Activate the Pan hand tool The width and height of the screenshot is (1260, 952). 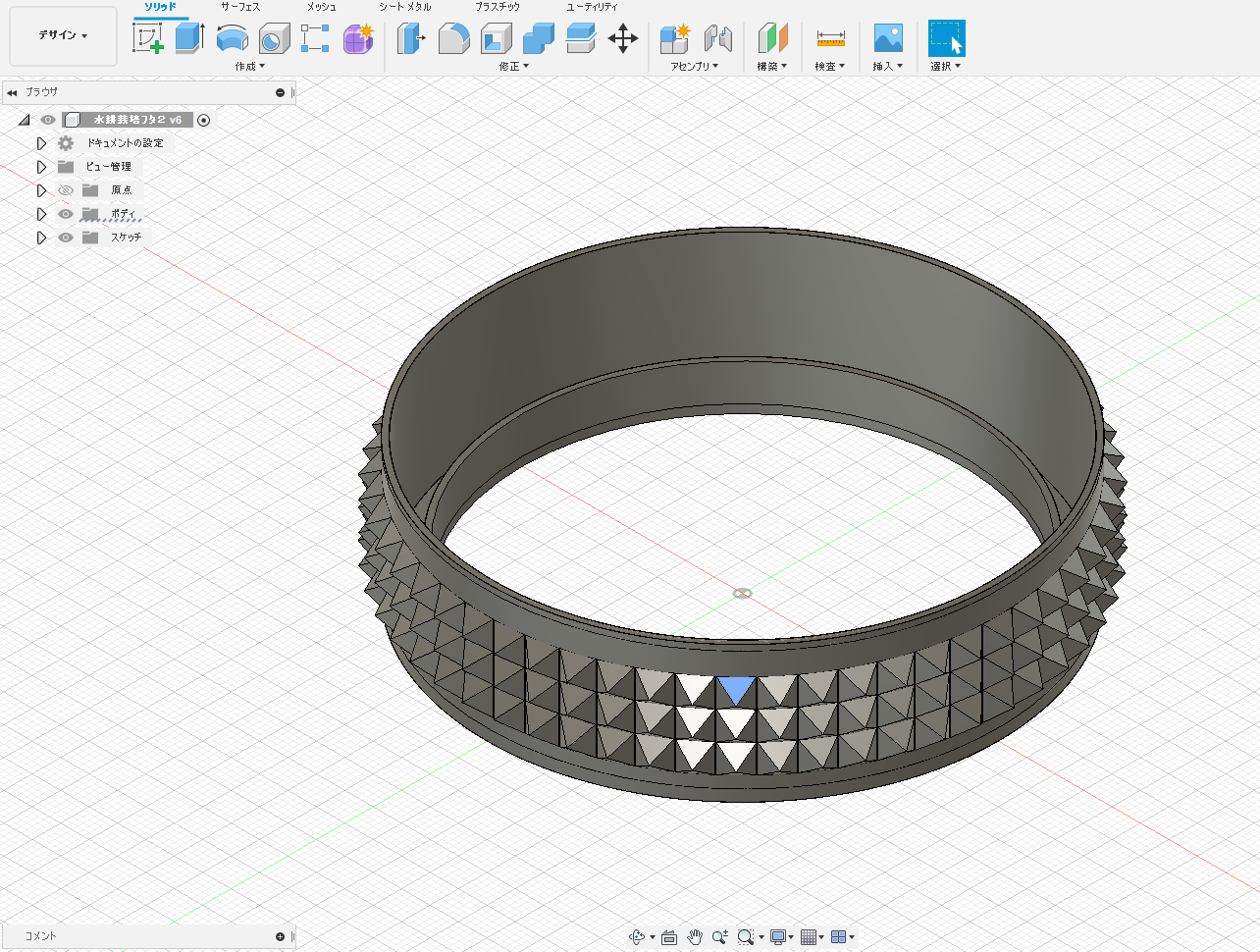pyautogui.click(x=695, y=937)
